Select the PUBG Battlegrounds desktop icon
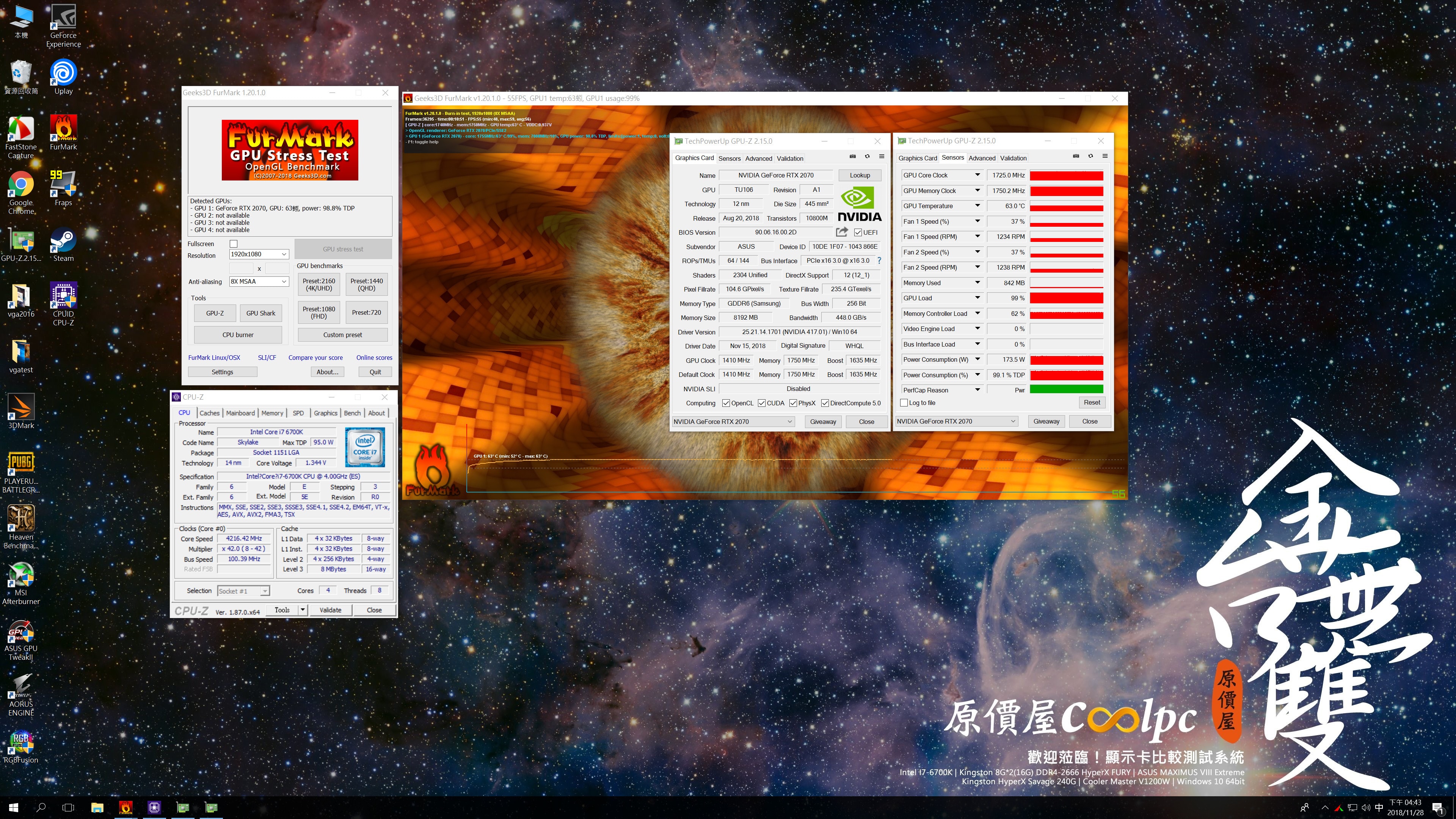The height and width of the screenshot is (819, 1456). pos(21,472)
